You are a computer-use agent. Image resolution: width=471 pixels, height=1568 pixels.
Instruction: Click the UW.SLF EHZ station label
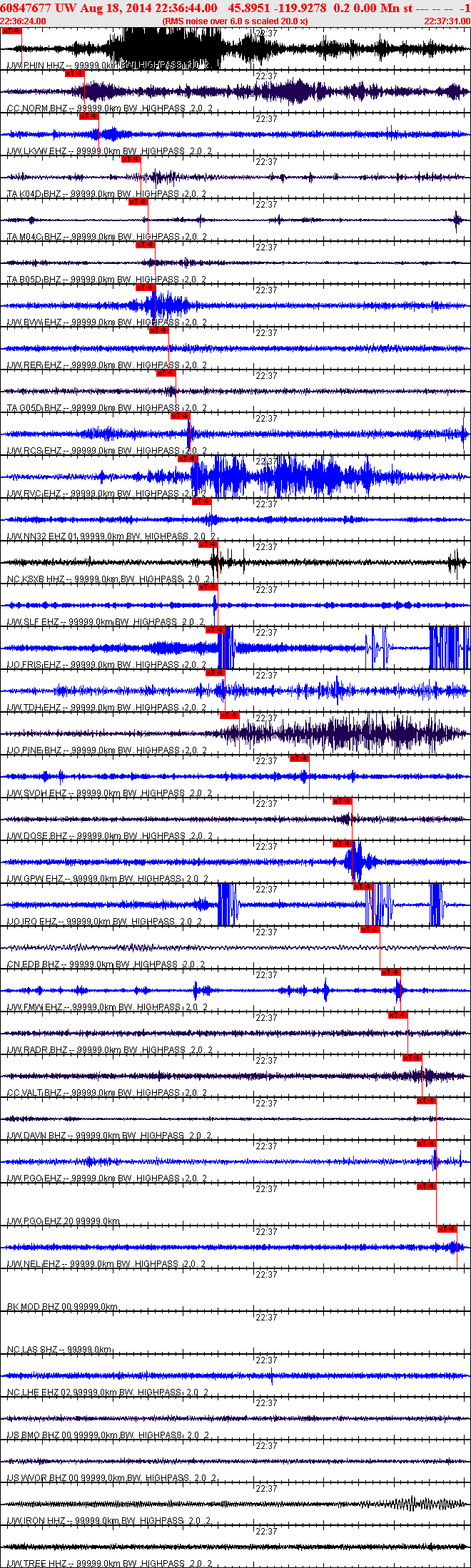[105, 622]
